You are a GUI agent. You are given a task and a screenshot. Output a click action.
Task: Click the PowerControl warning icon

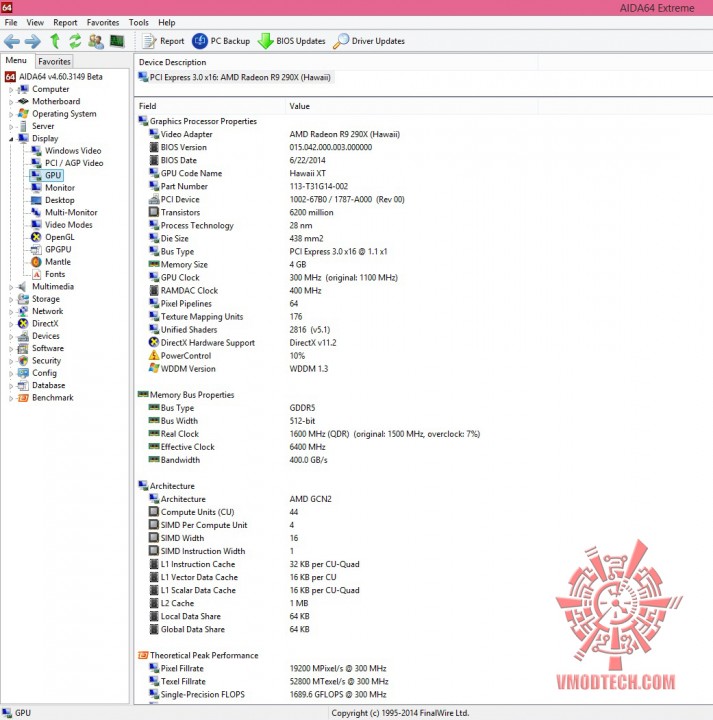(x=154, y=355)
